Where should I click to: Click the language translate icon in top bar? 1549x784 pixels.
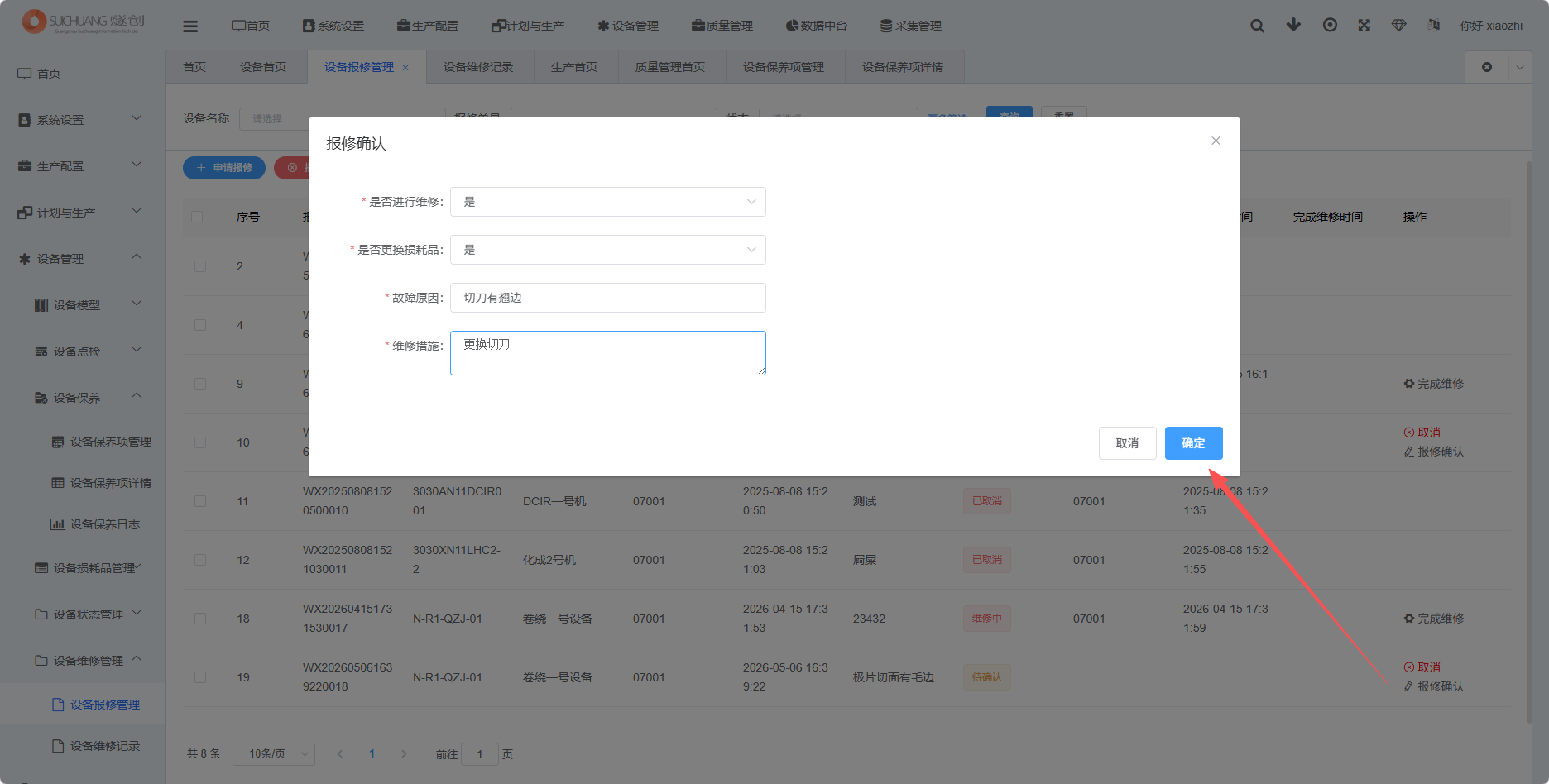pos(1434,25)
